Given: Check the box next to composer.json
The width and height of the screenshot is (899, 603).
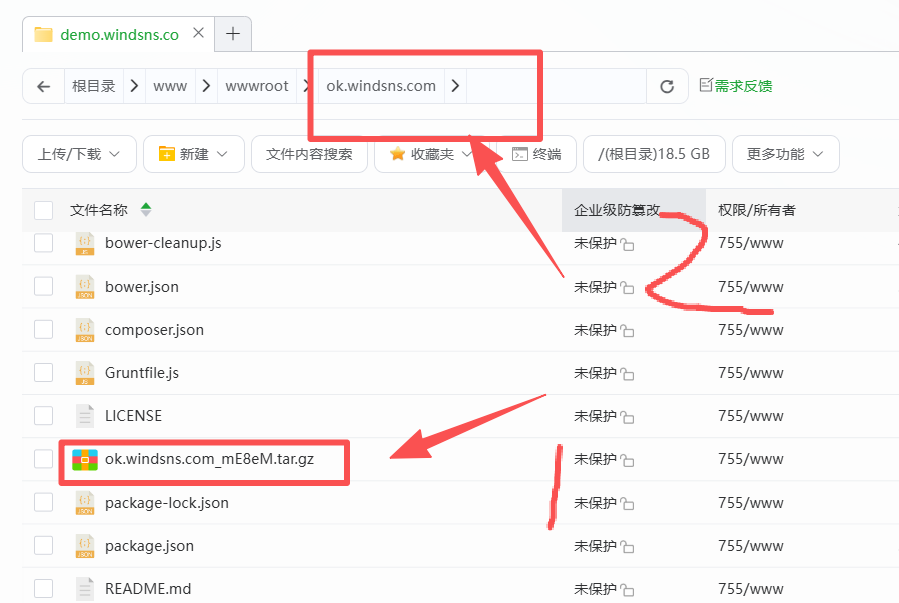Looking at the screenshot, I should (x=43, y=330).
